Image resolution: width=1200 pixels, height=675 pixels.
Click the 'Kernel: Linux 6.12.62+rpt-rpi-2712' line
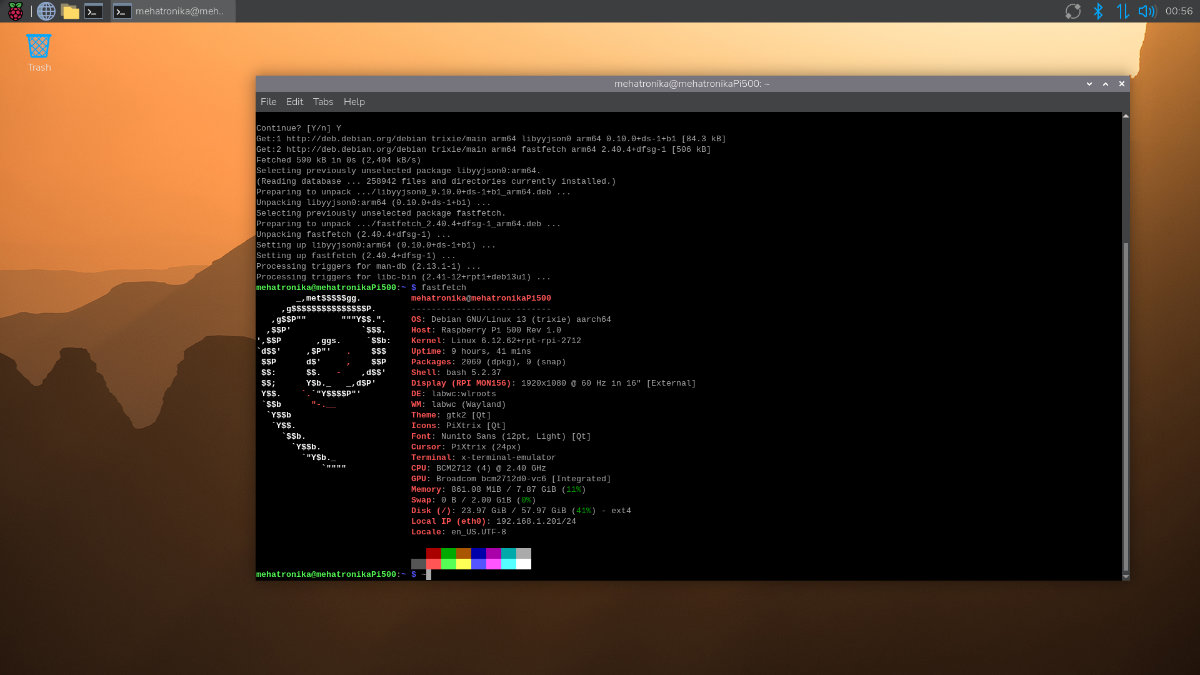pyautogui.click(x=496, y=341)
